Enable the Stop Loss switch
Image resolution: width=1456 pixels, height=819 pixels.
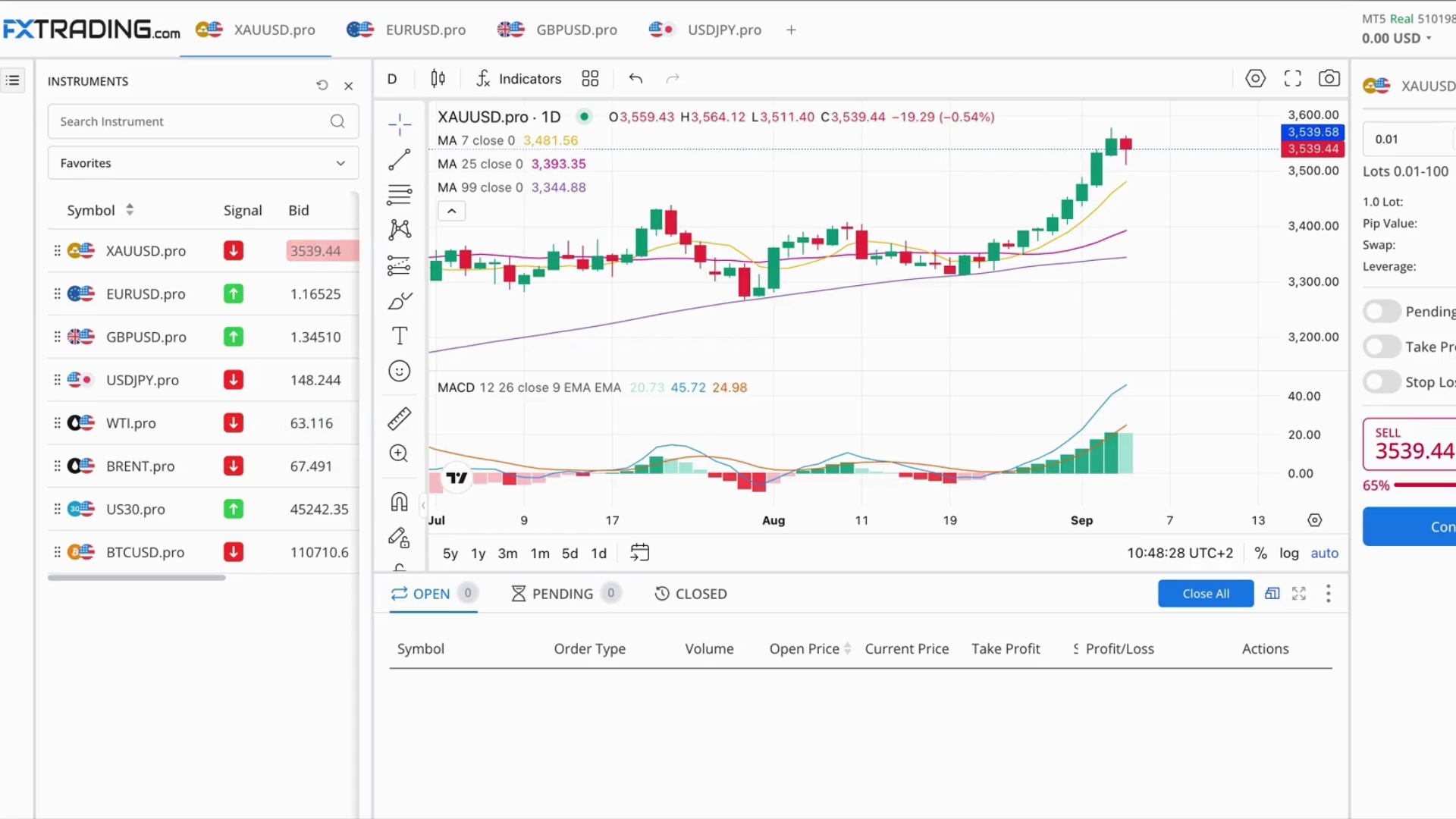click(1382, 381)
